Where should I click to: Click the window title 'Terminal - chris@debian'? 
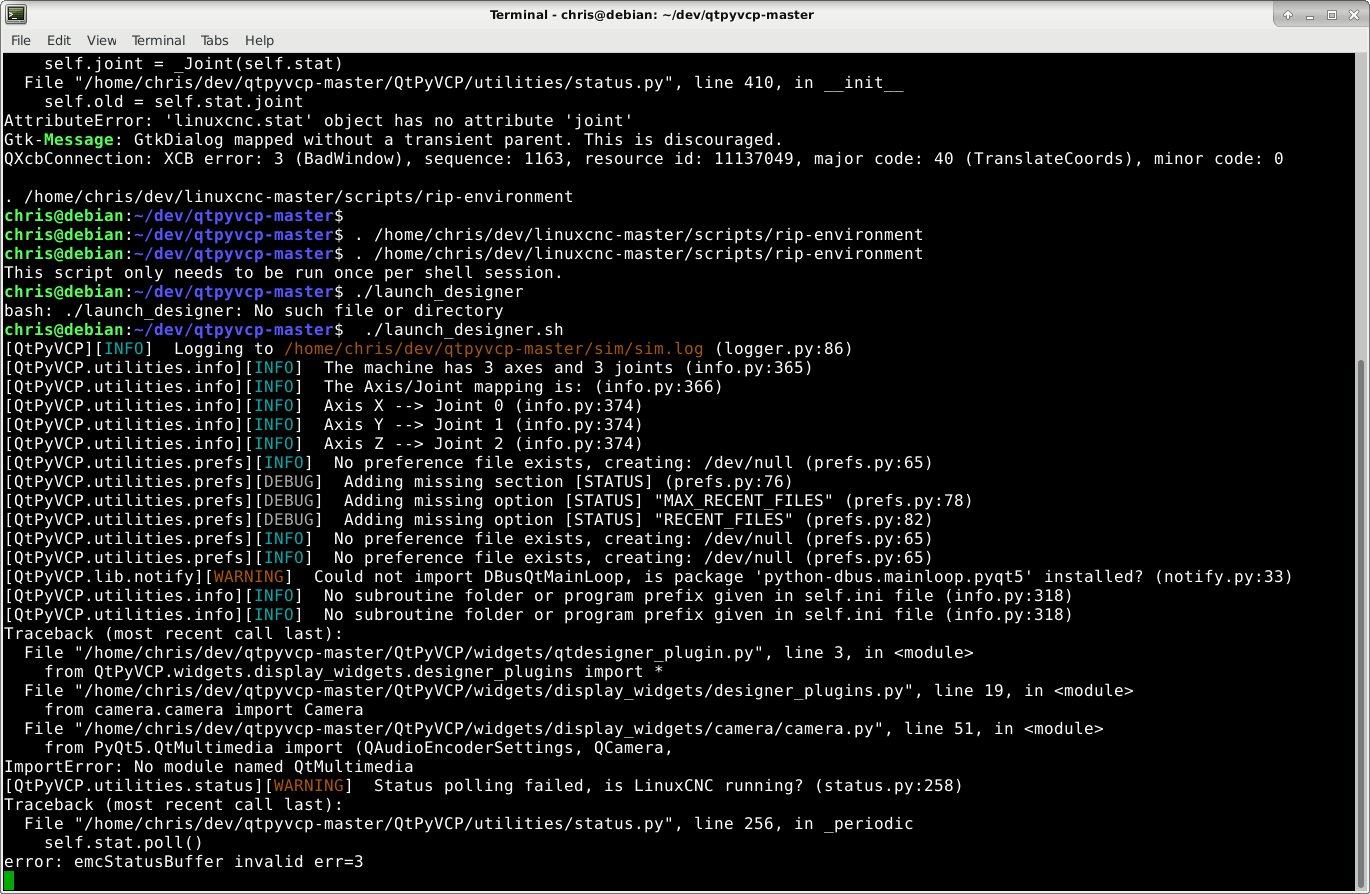click(x=652, y=14)
